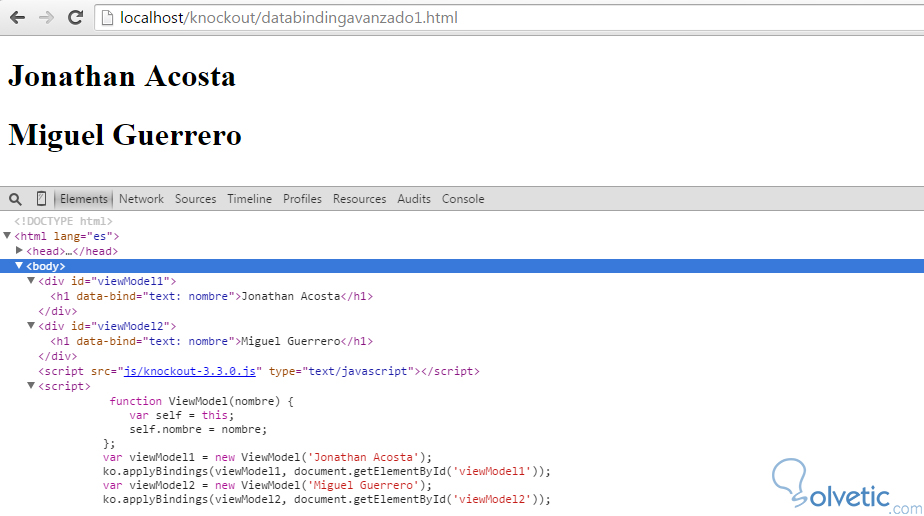Collapse the div viewModel2 node
The width and height of the screenshot is (924, 516).
coord(31,325)
